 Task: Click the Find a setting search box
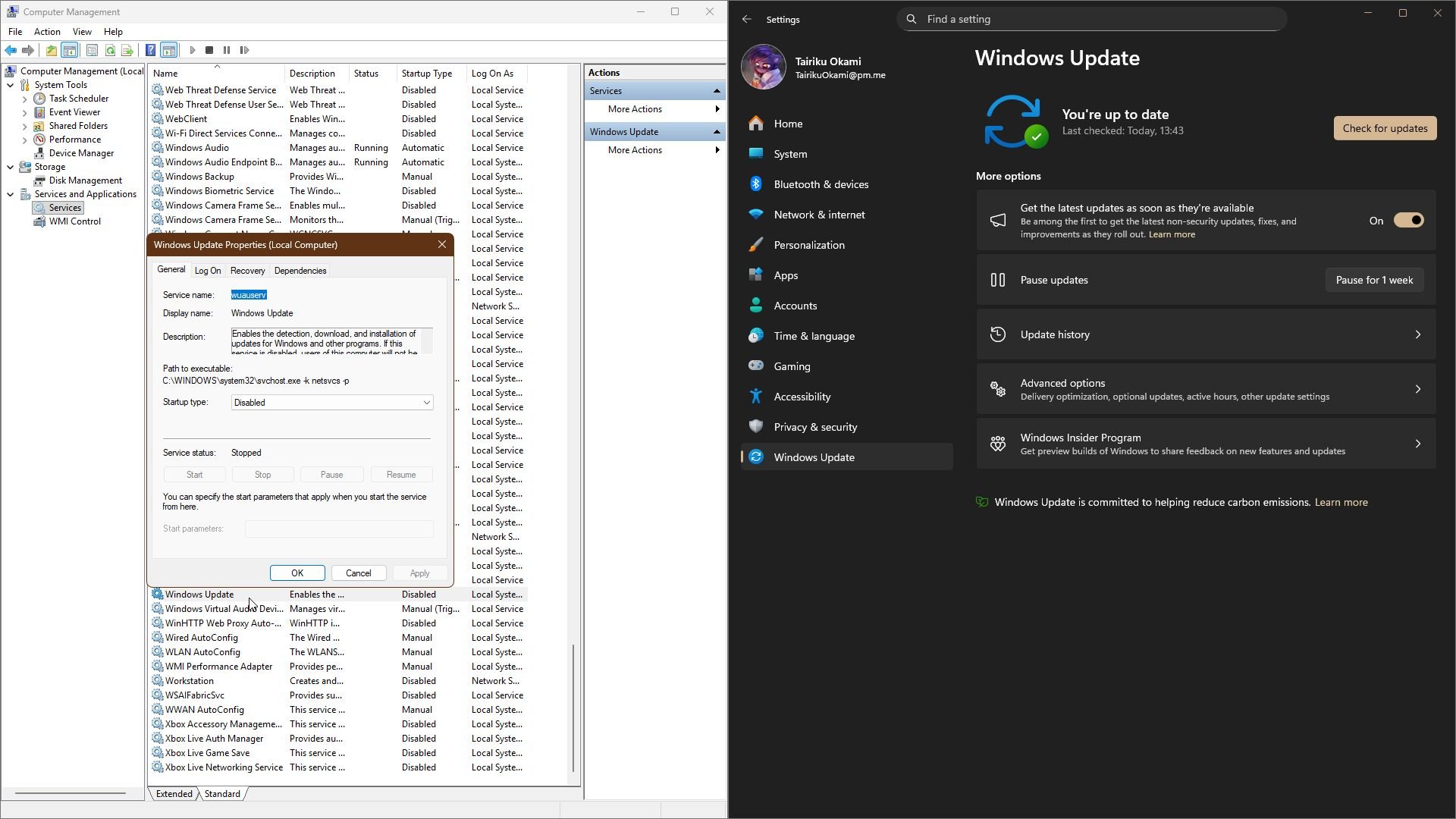(x=1092, y=19)
